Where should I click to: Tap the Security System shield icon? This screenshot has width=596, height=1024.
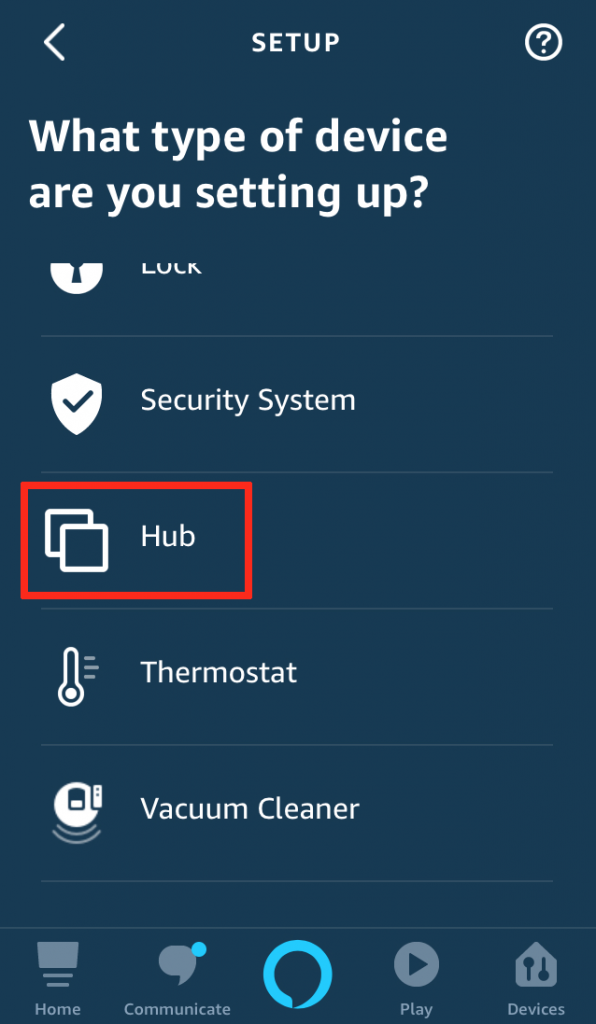76,403
